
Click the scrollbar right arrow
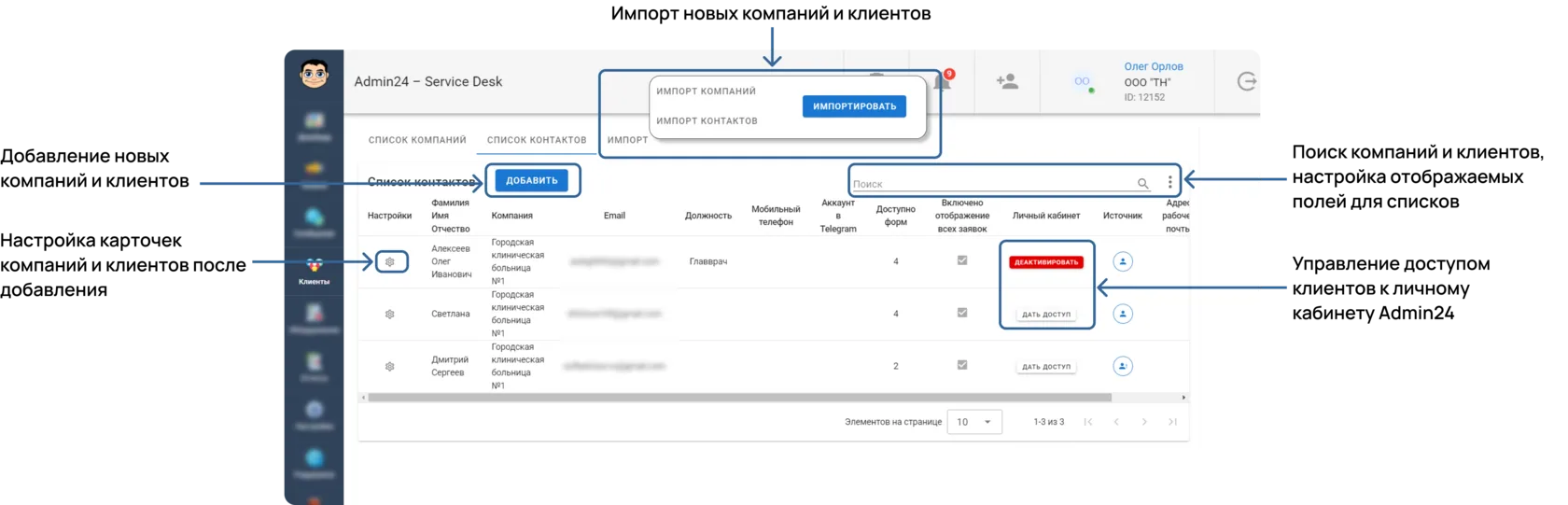[1183, 398]
